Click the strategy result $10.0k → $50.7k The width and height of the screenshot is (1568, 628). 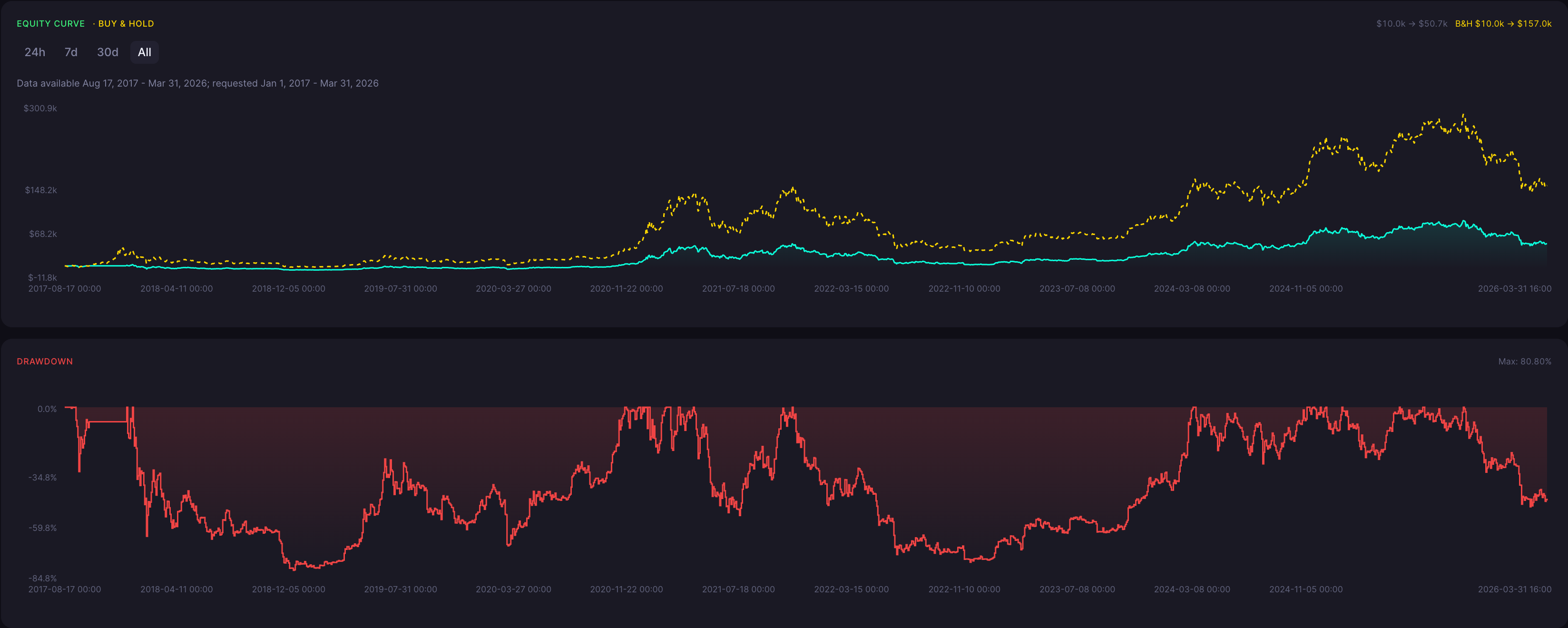coord(1411,24)
